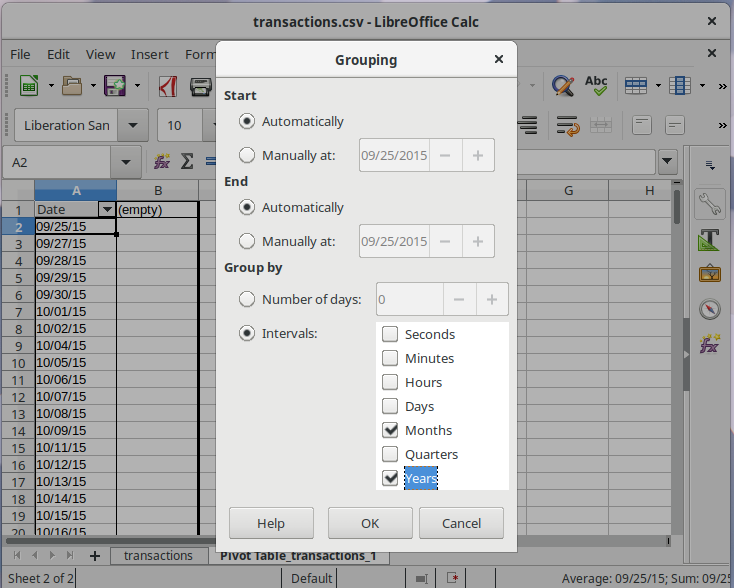Open the sidebar Styles panel

(709, 239)
